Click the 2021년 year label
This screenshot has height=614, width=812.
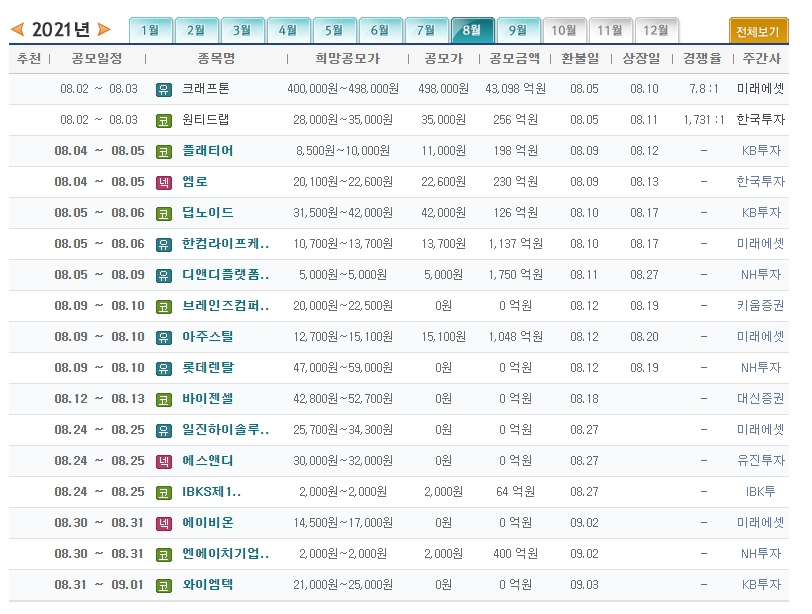coord(61,30)
